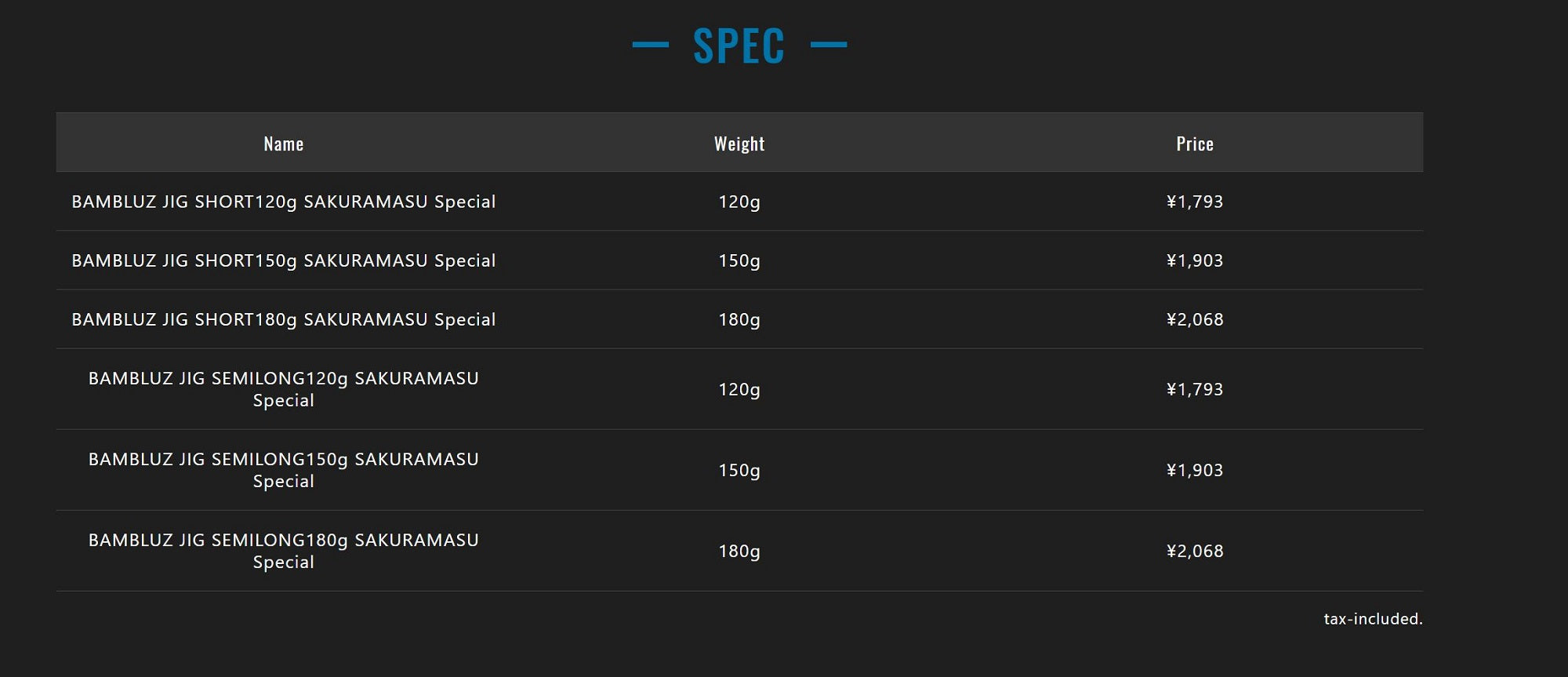
Task: Click the Price column header
Action: [x=1194, y=144]
